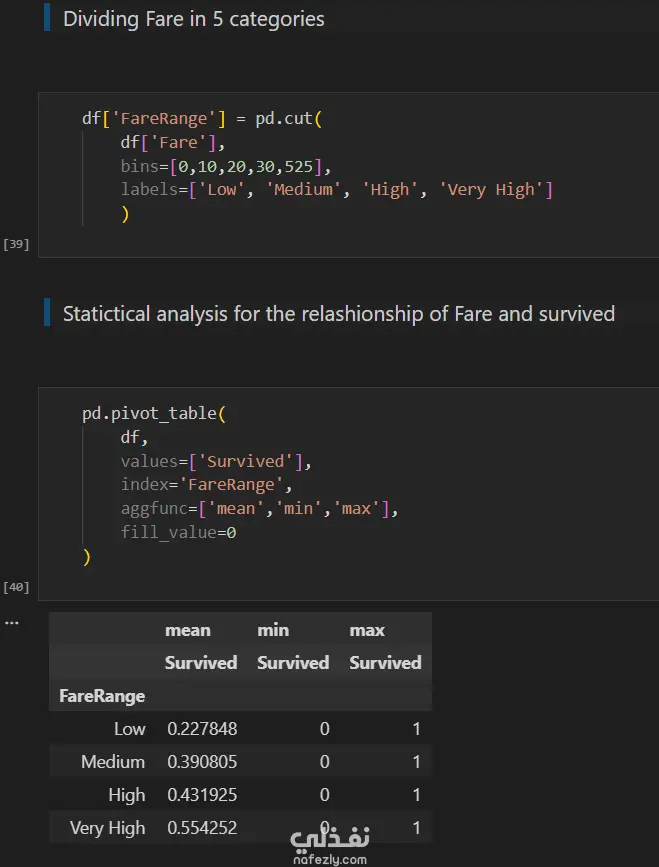Open the output actions ellipsis menu
The image size is (659, 867).
tap(12, 621)
